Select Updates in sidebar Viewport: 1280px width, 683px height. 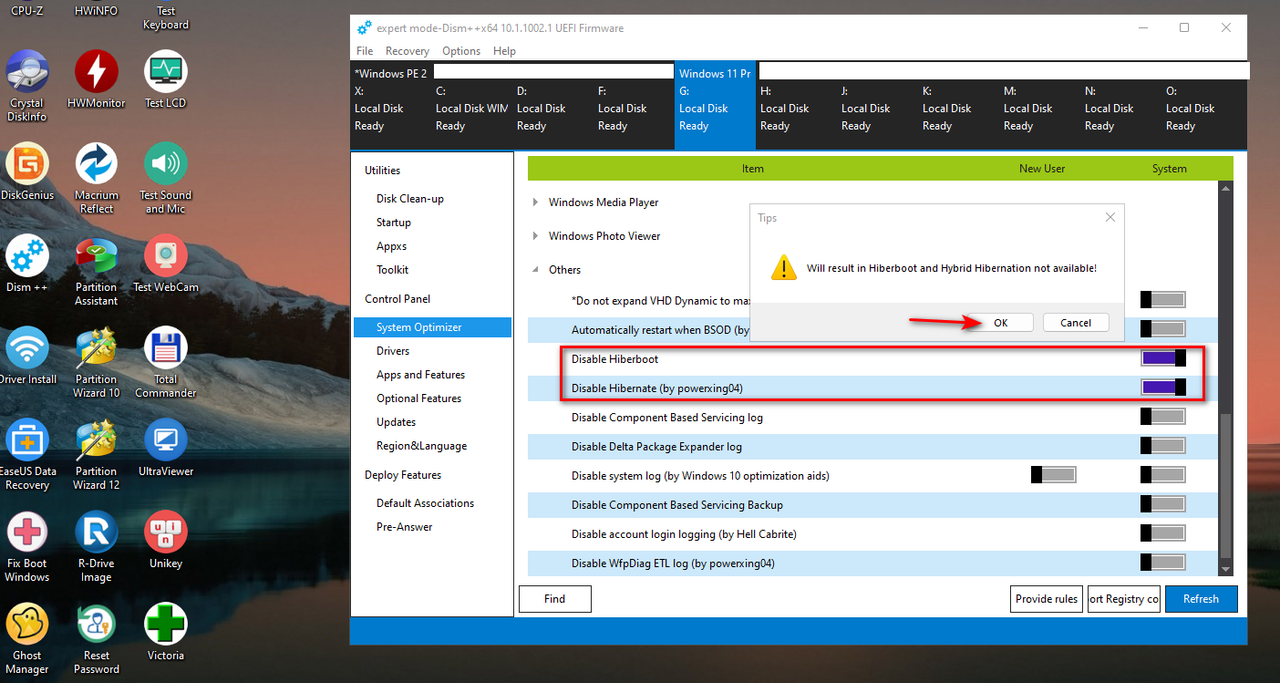[x=396, y=422]
